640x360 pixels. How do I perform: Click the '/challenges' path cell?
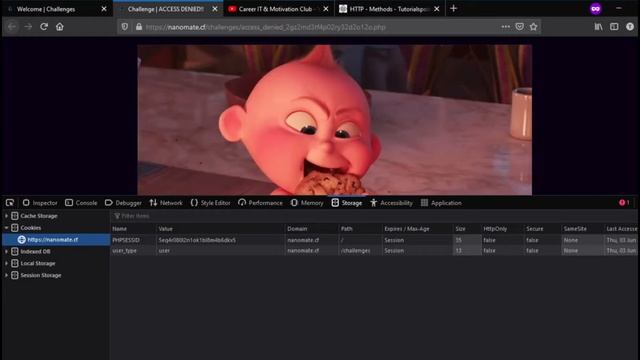[360, 251]
